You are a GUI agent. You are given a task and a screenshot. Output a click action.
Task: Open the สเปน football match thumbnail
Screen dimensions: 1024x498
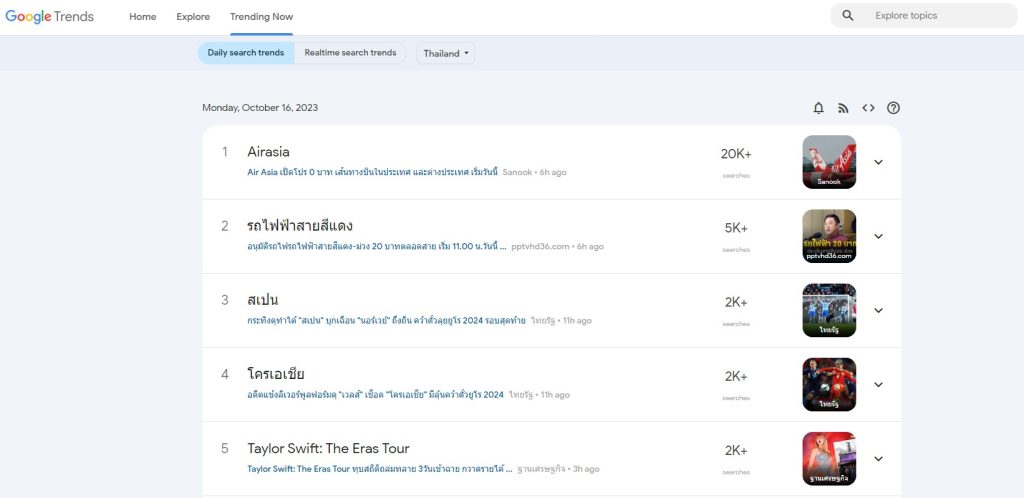tap(829, 310)
